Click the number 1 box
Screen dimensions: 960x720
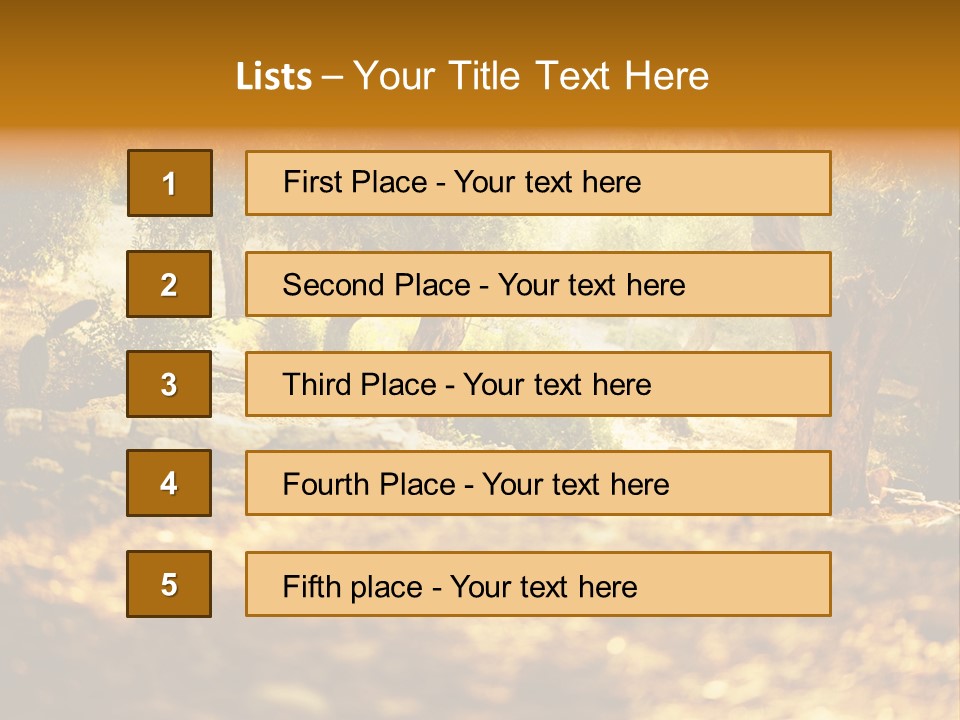pyautogui.click(x=170, y=183)
